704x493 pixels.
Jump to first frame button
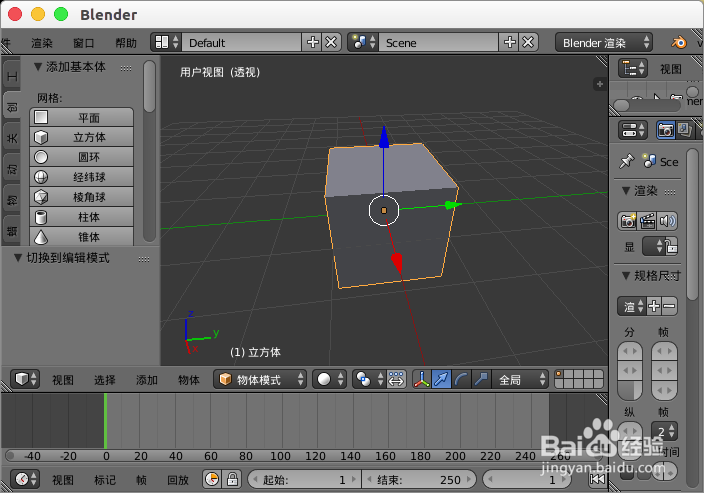point(597,480)
